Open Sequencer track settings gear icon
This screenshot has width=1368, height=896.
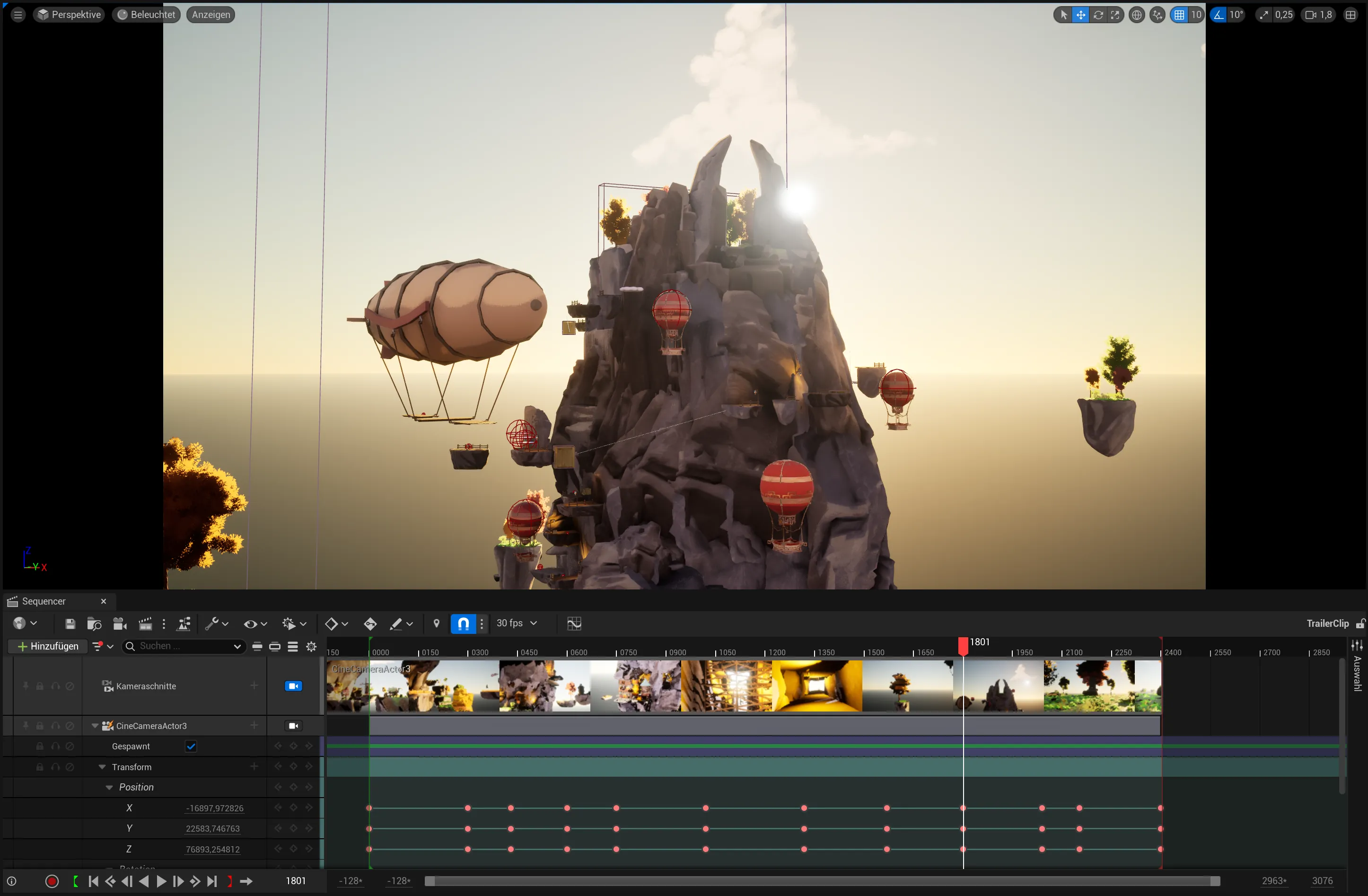point(312,647)
